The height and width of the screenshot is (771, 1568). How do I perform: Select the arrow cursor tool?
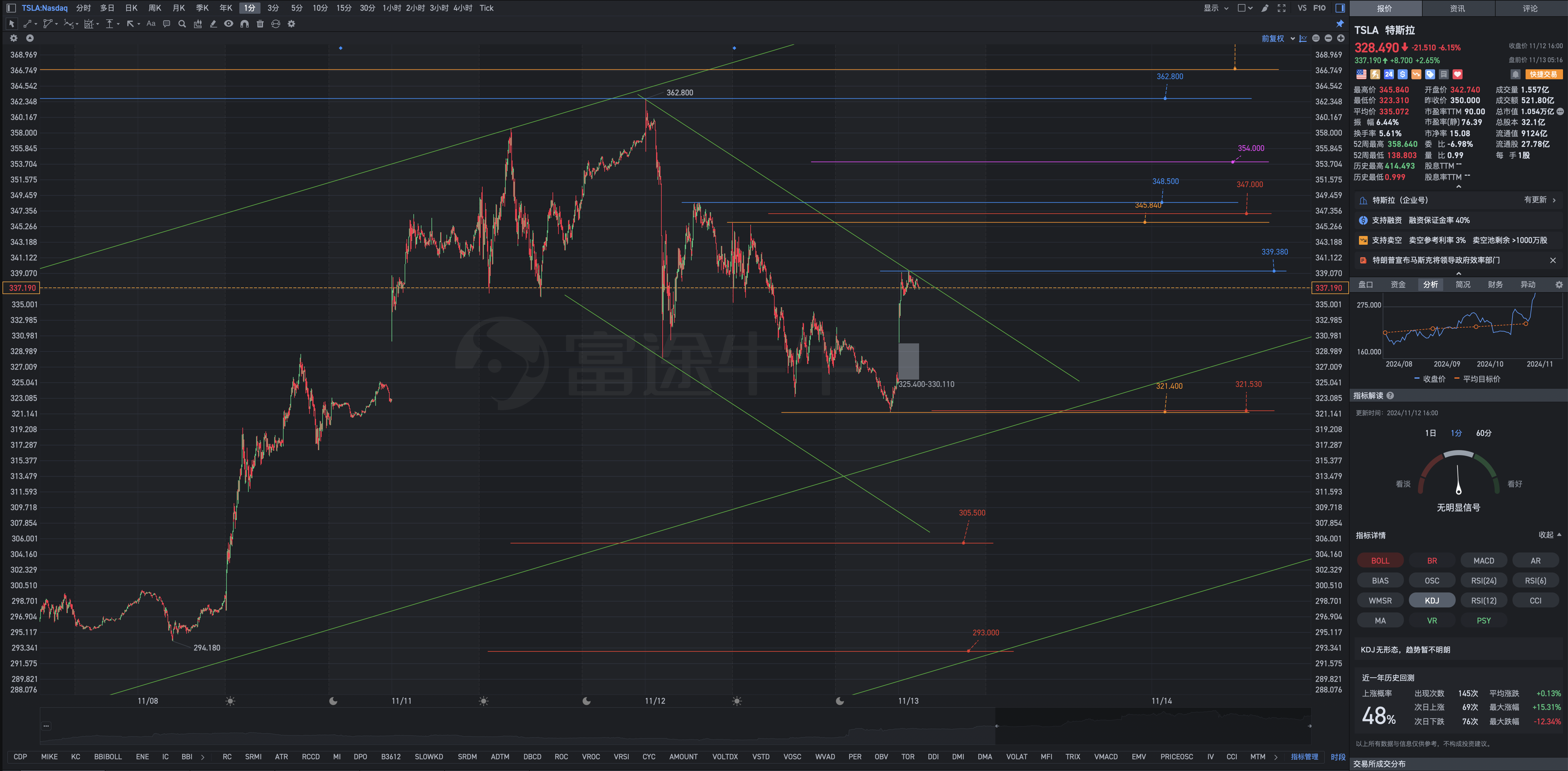[12, 24]
